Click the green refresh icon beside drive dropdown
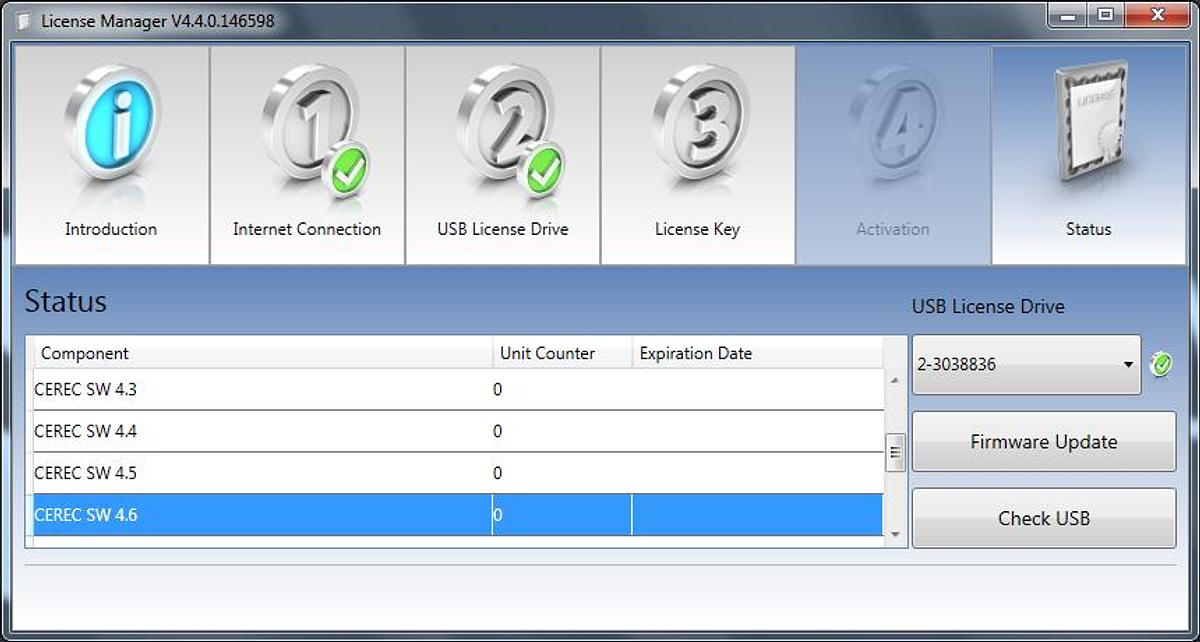The image size is (1200, 642). pos(1161,364)
